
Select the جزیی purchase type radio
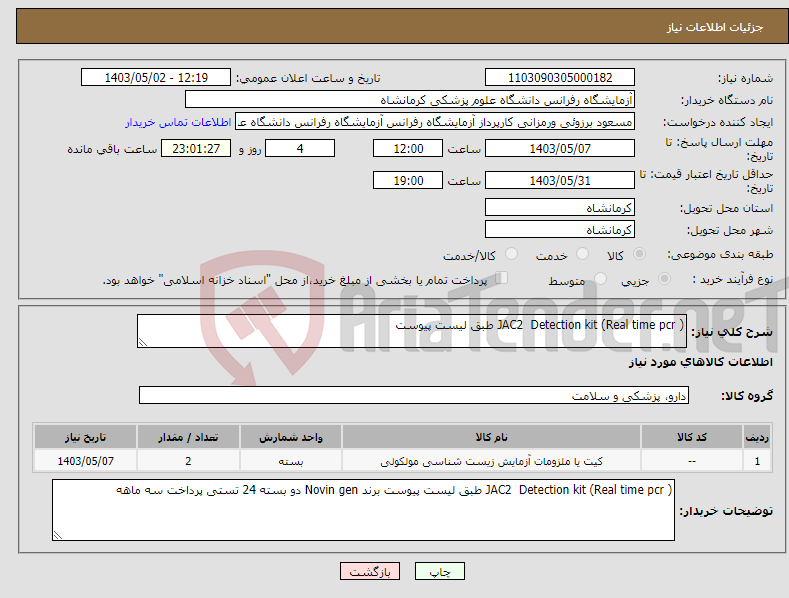(x=664, y=278)
